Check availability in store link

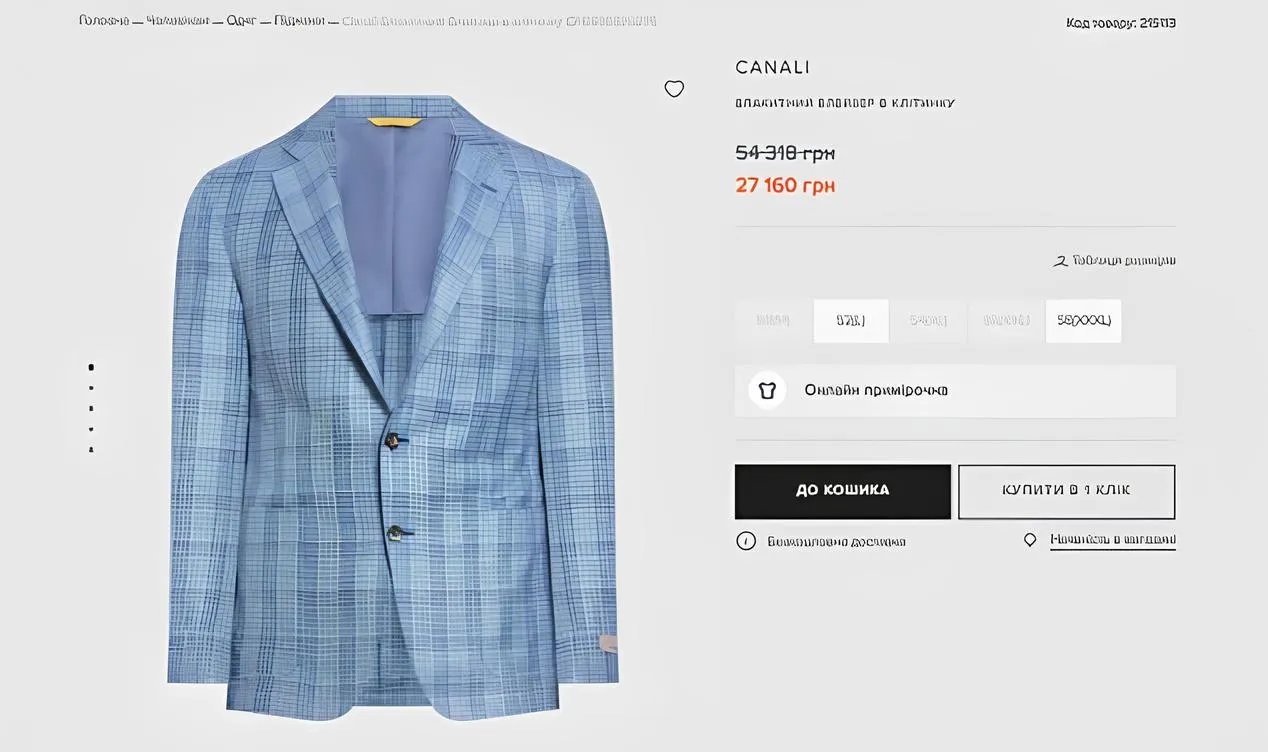[x=1112, y=540]
